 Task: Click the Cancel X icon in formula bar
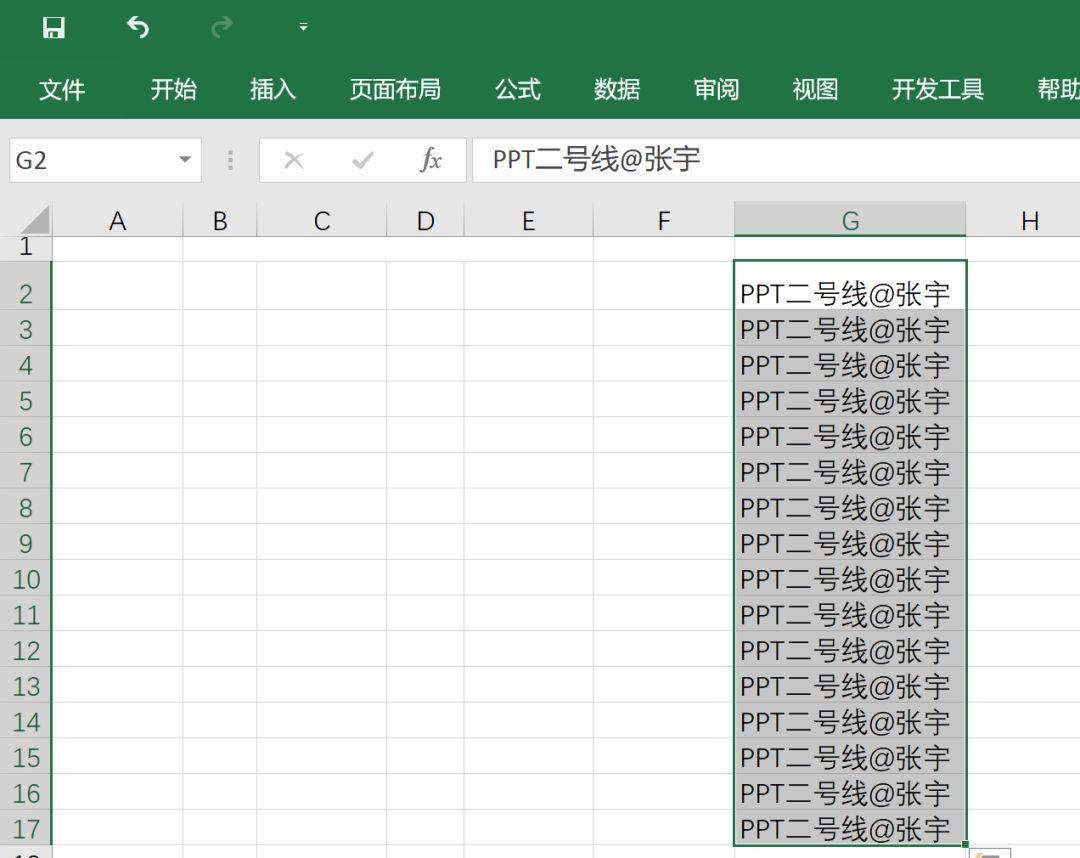pos(294,160)
